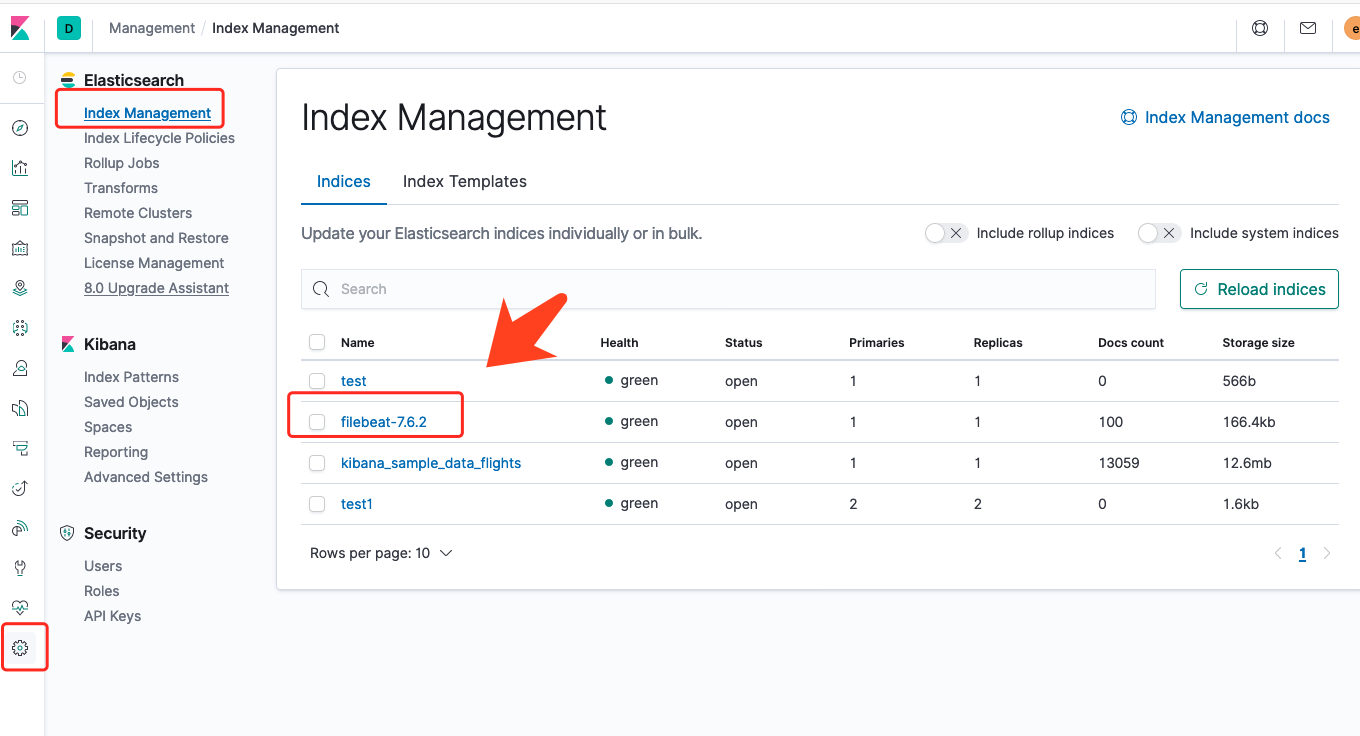Expand the Rows per page dropdown
Viewport: 1360px width, 736px height.
click(x=381, y=553)
